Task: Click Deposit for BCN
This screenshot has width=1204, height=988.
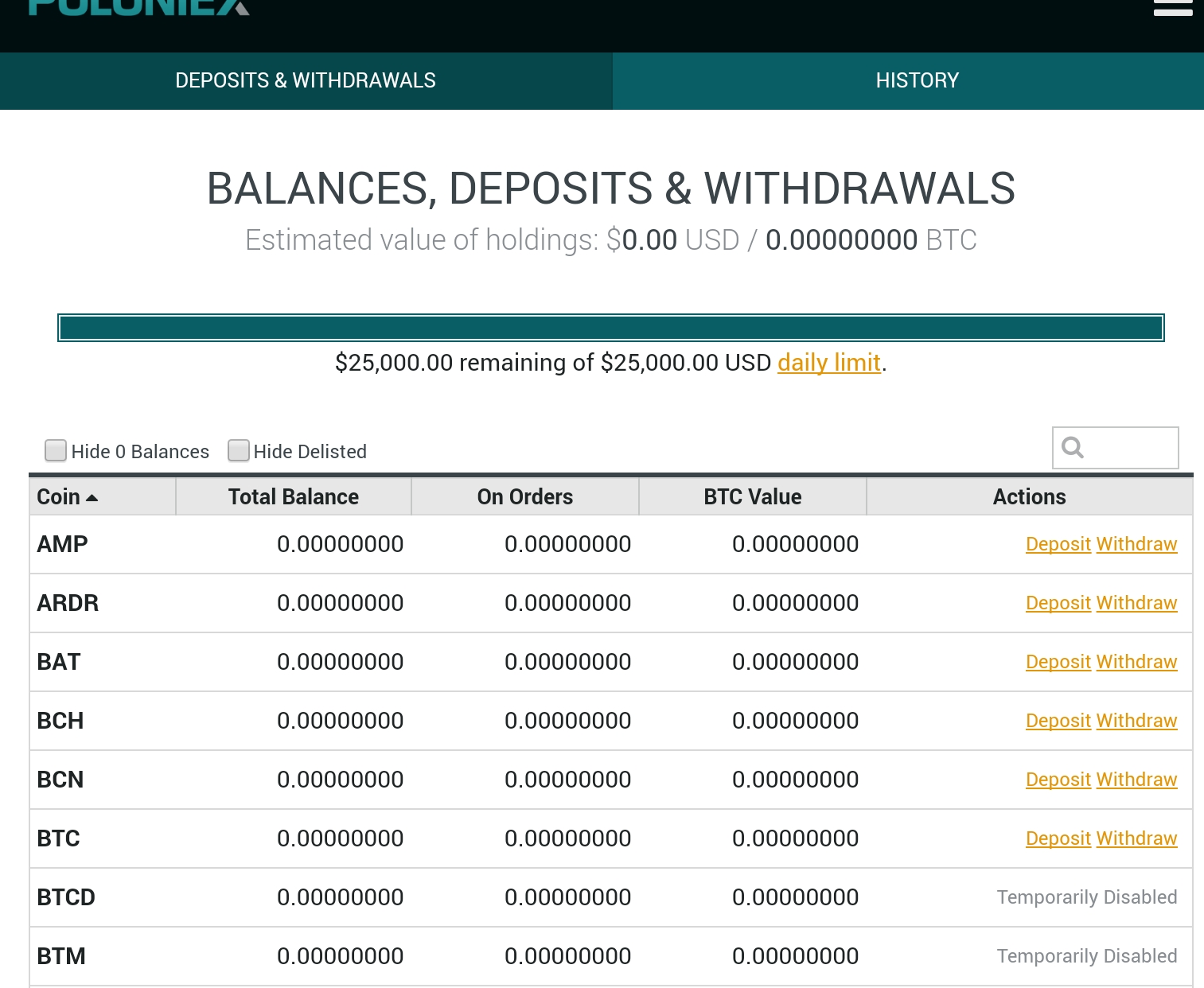Action: (x=1058, y=780)
